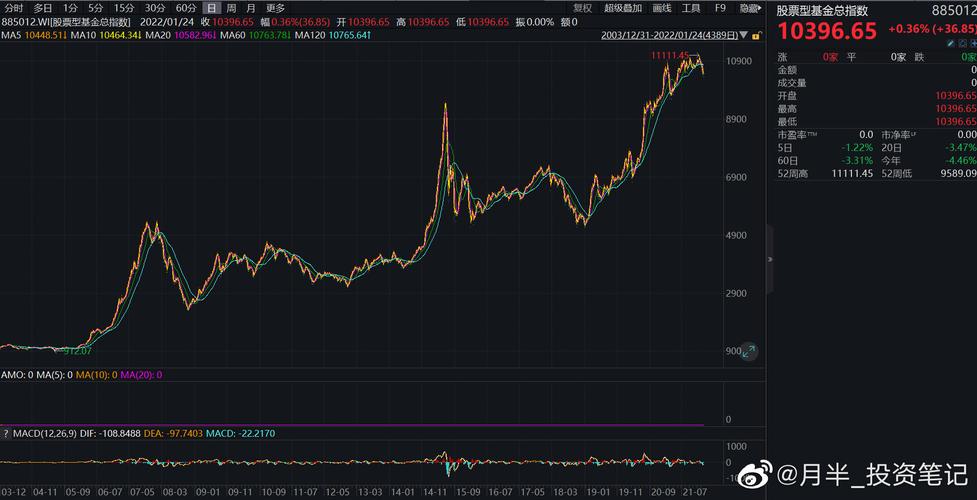
Task: Switch to 分时 intraday chart tab
Action: coord(13,8)
